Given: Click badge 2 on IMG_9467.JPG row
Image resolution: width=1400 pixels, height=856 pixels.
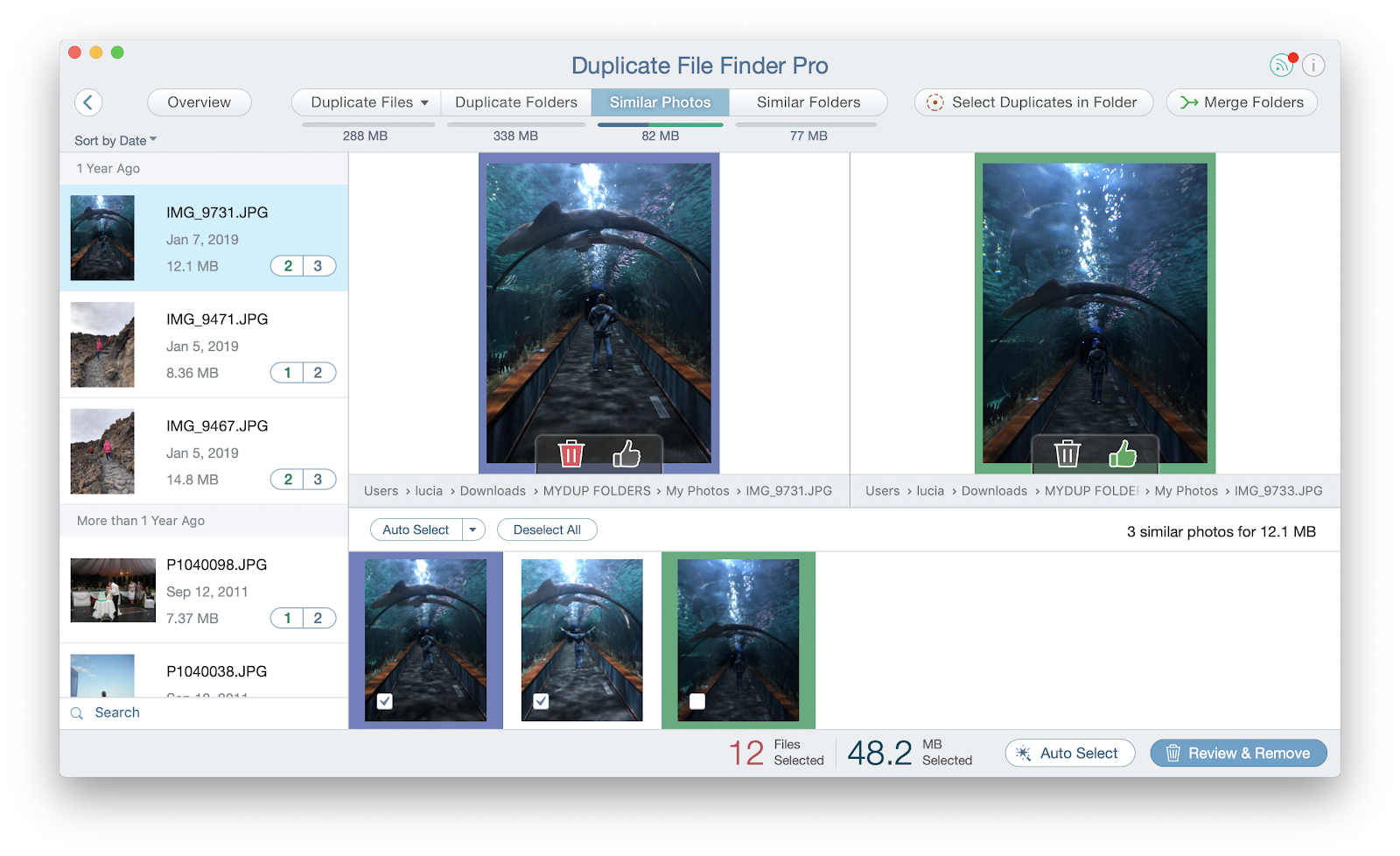Looking at the screenshot, I should point(287,480).
